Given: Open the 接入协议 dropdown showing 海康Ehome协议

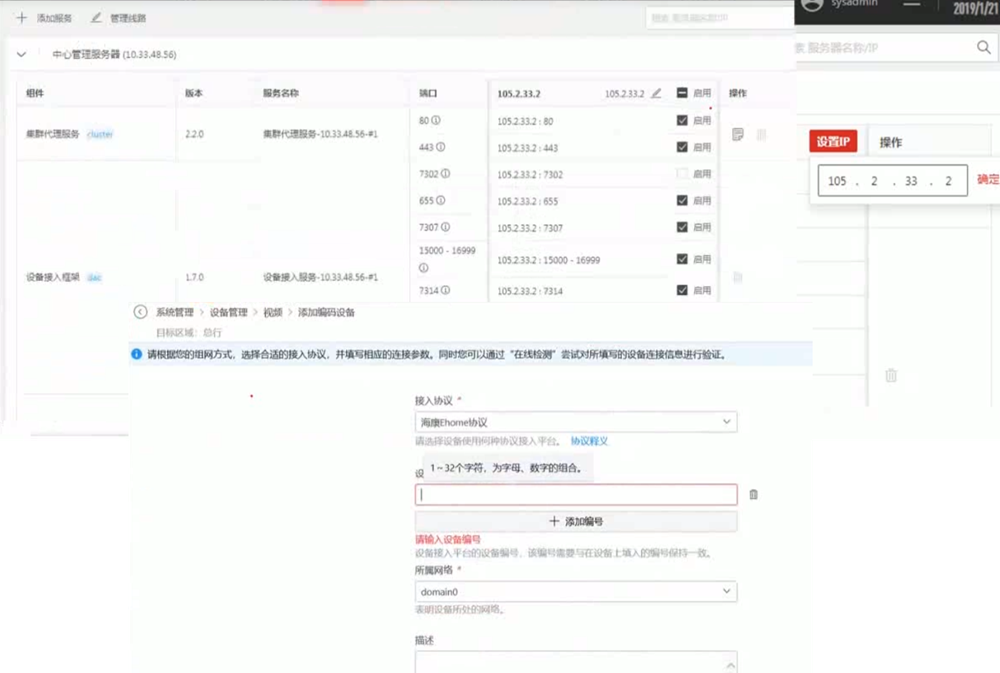Looking at the screenshot, I should pyautogui.click(x=576, y=422).
